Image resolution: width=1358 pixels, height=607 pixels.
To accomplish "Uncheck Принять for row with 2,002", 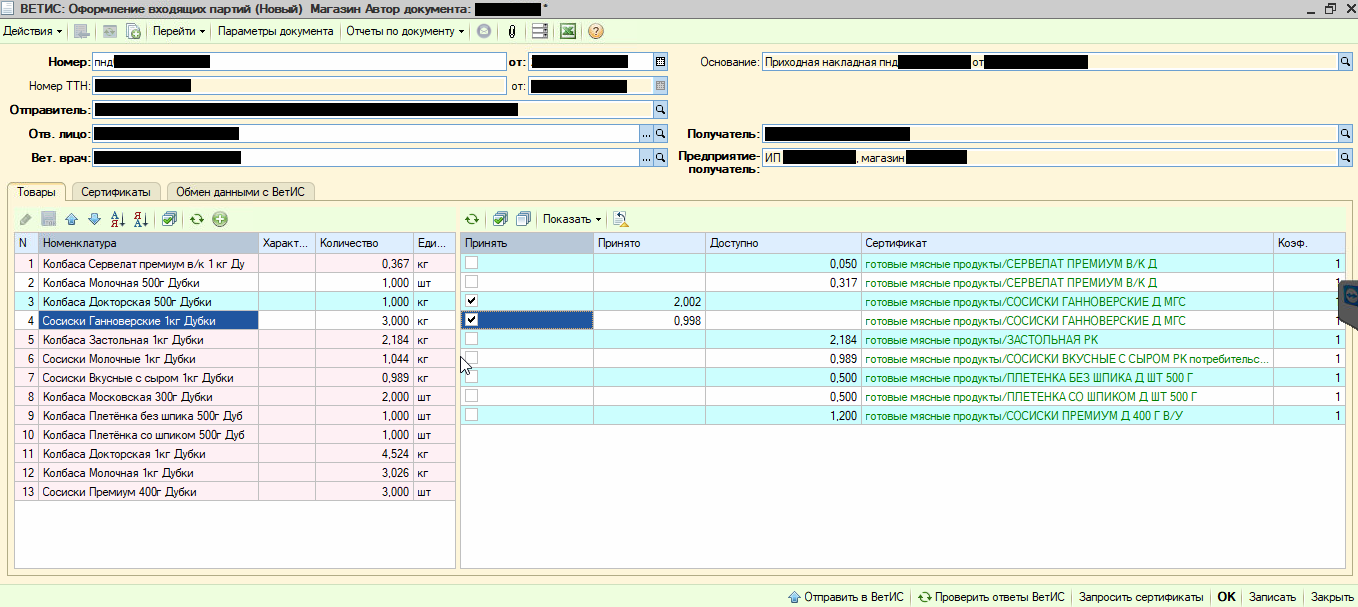I will coord(472,301).
